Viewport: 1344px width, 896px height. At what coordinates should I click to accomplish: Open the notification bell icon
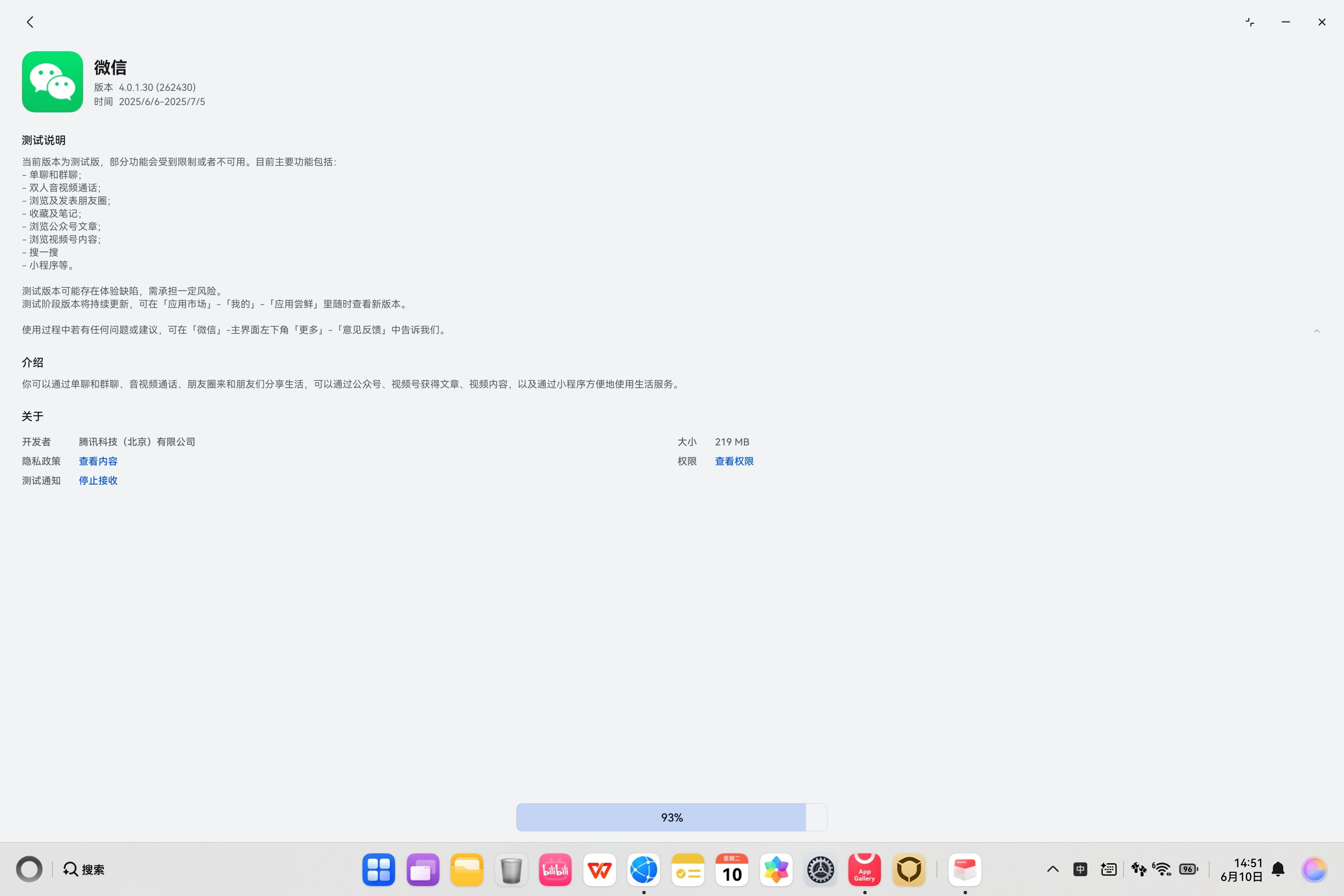[x=1278, y=869]
